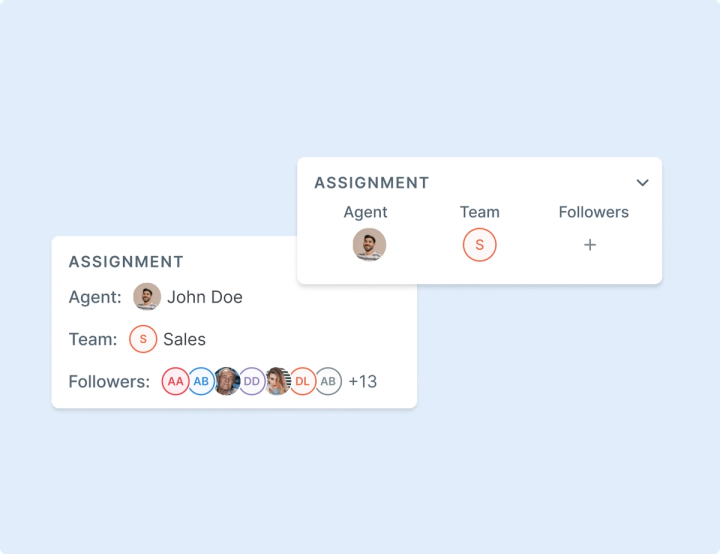Select the S team badge under Team column
The height and width of the screenshot is (554, 720).
pos(479,245)
